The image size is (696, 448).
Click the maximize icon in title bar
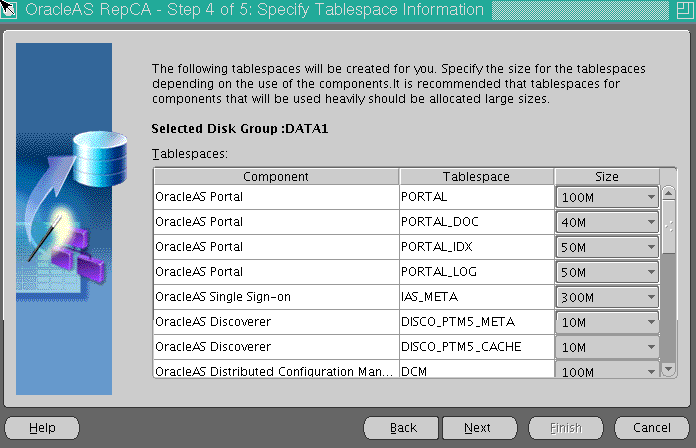coord(684,10)
